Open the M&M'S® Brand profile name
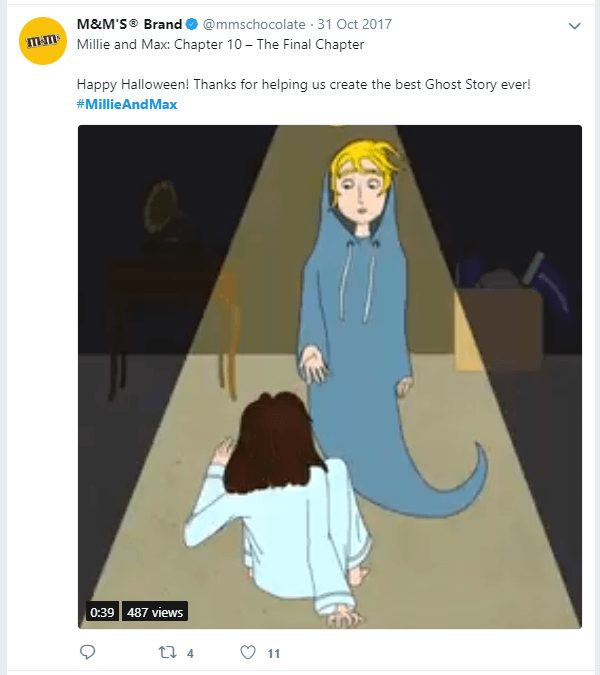 tap(129, 25)
